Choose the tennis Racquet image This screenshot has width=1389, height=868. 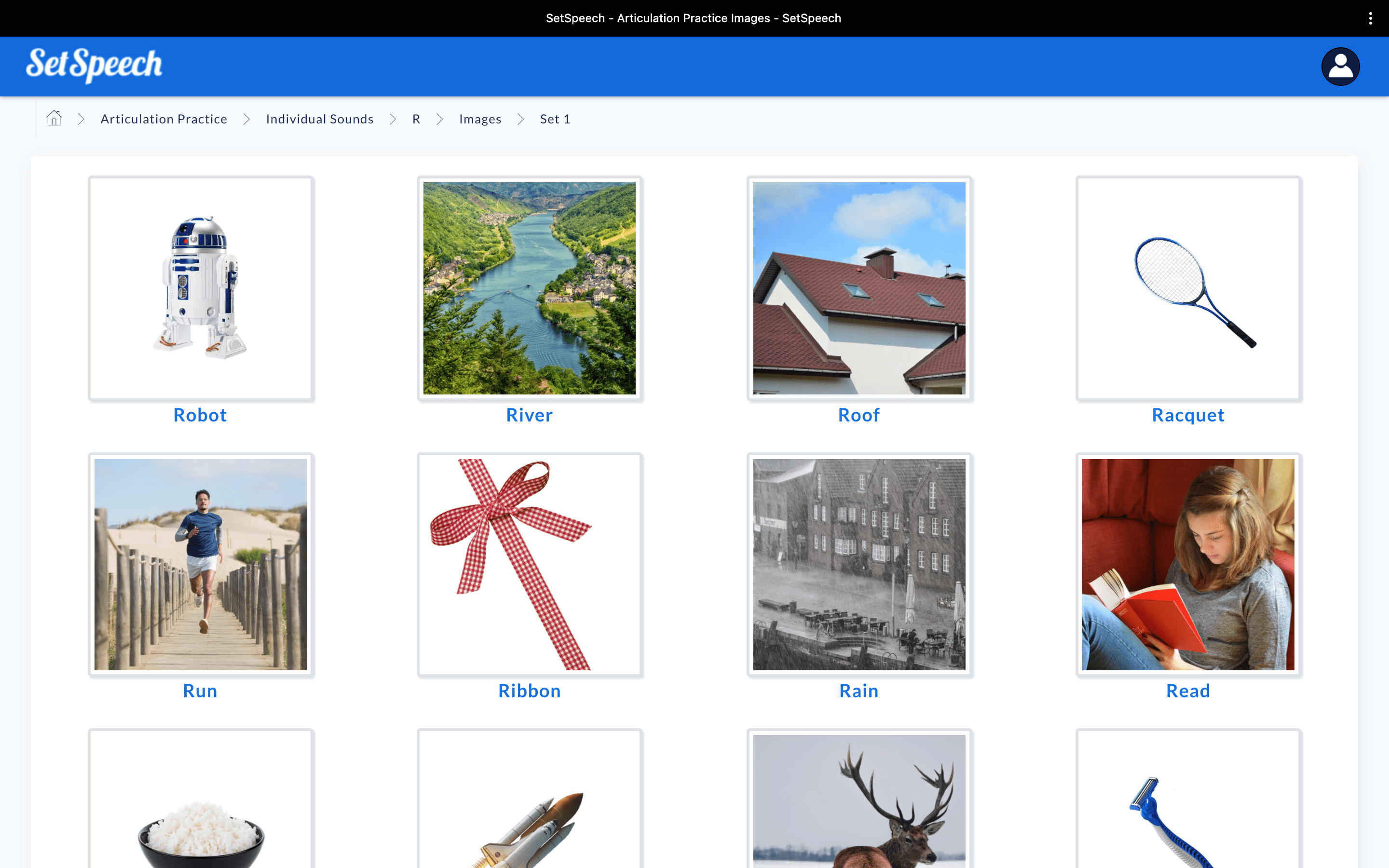tap(1187, 288)
